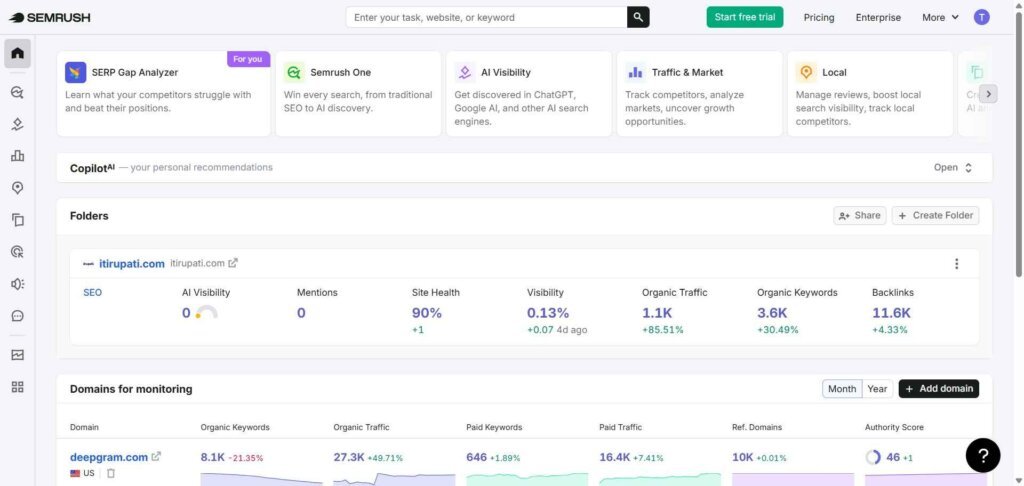Click the delete trash icon under deepgram.com

tap(110, 473)
